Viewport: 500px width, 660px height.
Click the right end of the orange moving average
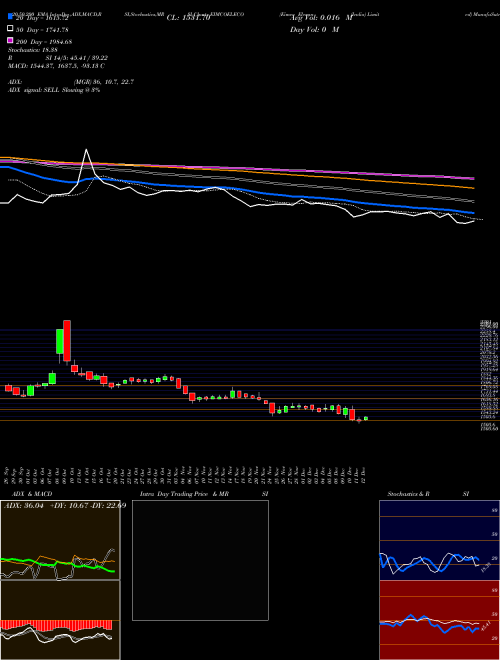coord(472,188)
